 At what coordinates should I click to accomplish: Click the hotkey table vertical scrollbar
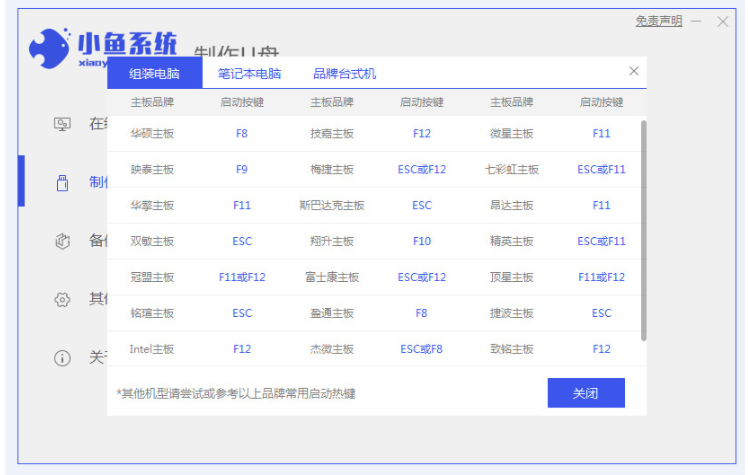click(x=643, y=230)
